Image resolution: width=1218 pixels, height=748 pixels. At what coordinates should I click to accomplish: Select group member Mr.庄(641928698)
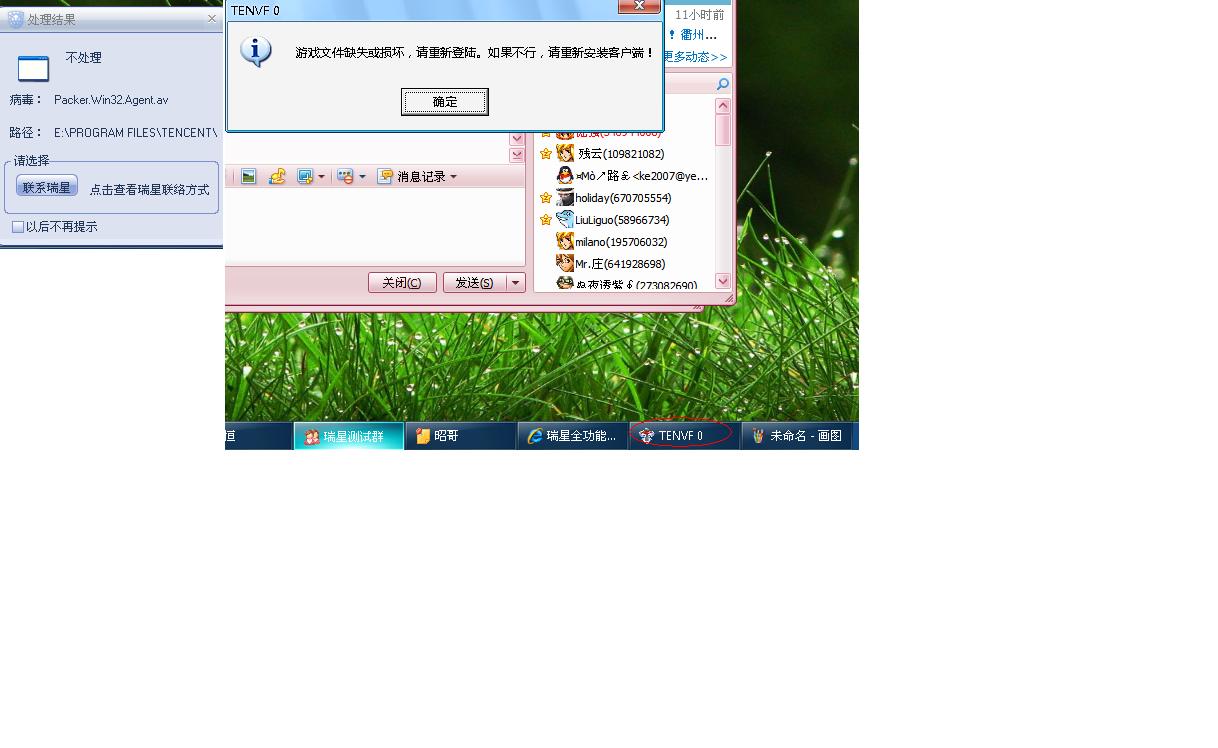click(620, 264)
